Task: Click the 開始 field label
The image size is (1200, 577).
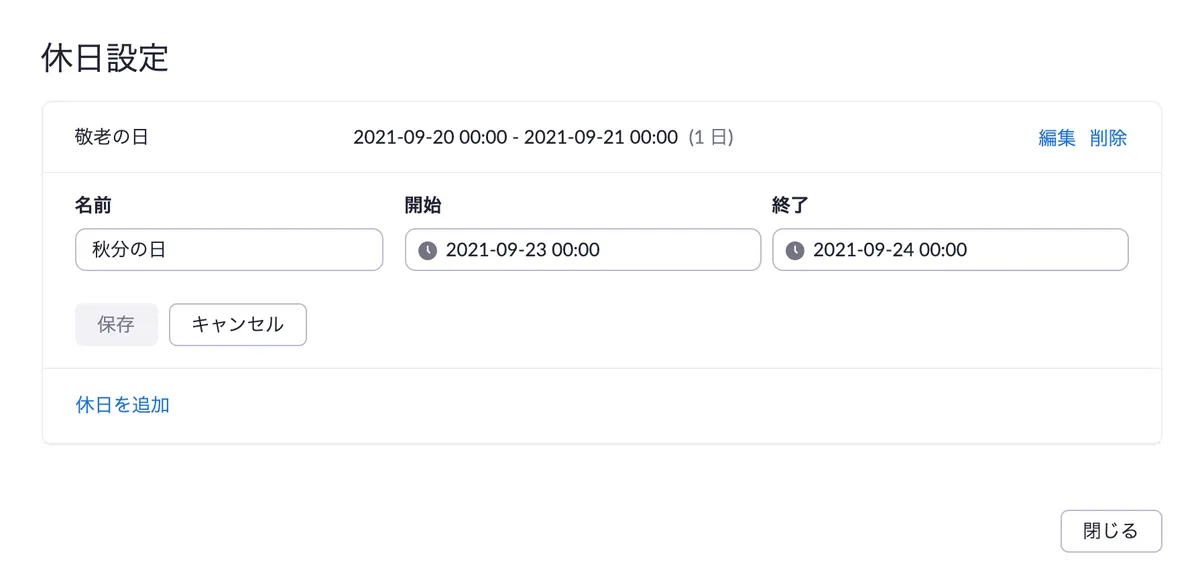Action: click(423, 206)
